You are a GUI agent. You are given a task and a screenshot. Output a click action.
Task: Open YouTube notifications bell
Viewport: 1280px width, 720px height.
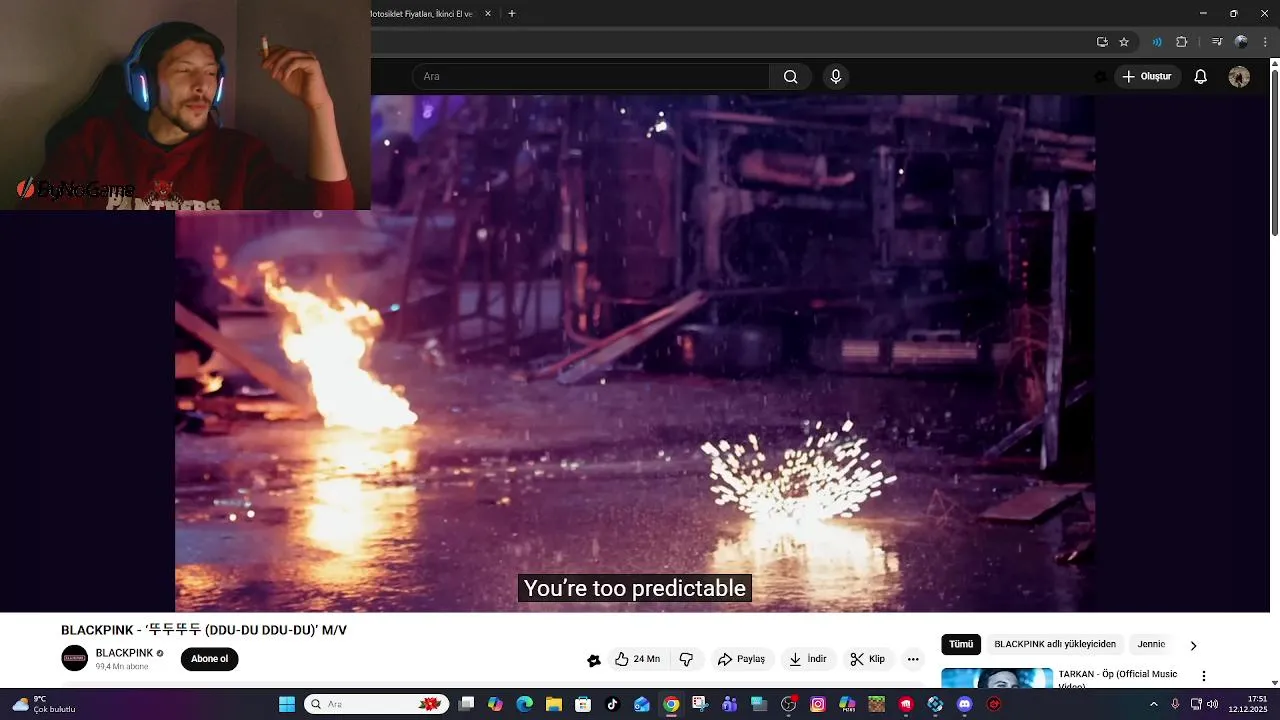pyautogui.click(x=1201, y=77)
